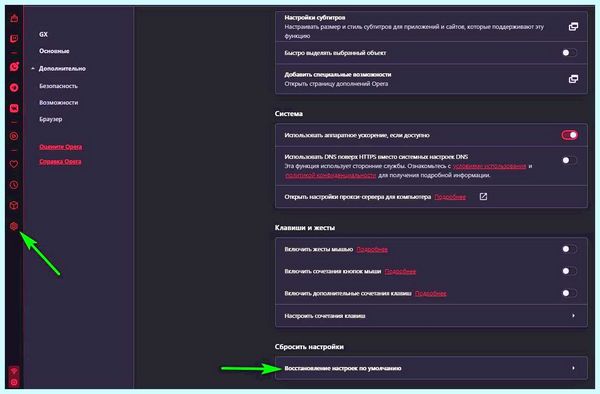Open the Player sidebar icon
Screen dimensions: 600x394
pyautogui.click(x=14, y=136)
